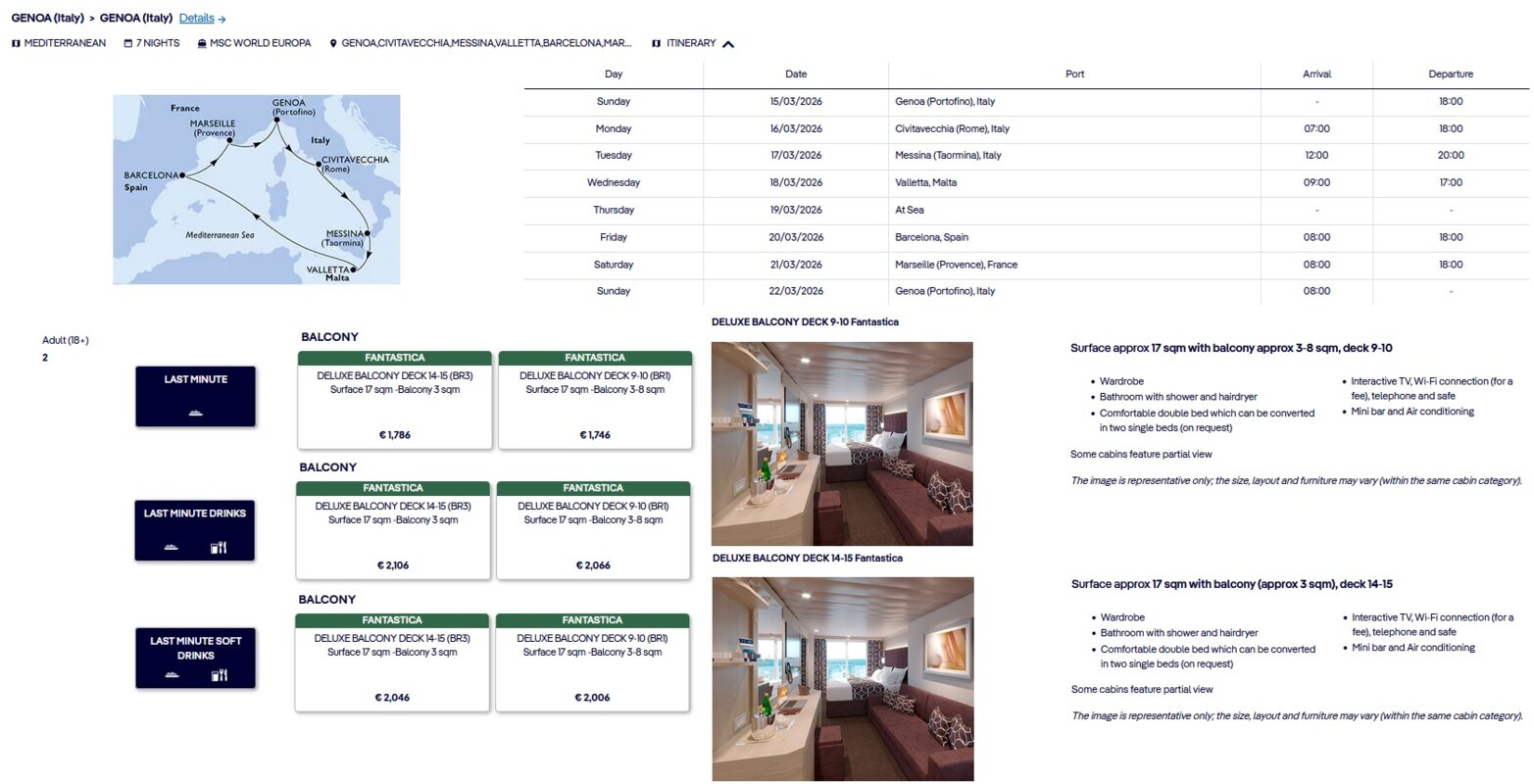Collapse the itinerary with the chevron arrow

[x=728, y=44]
